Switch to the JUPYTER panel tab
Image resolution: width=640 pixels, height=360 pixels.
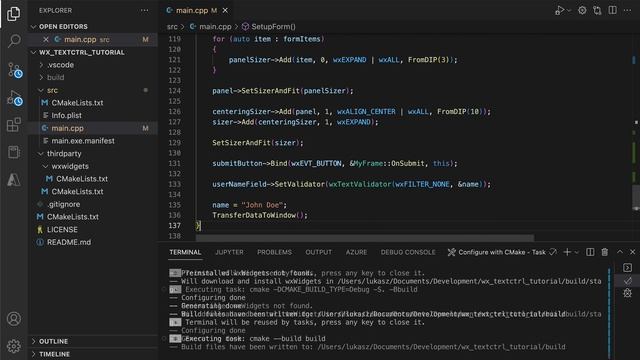click(x=229, y=252)
